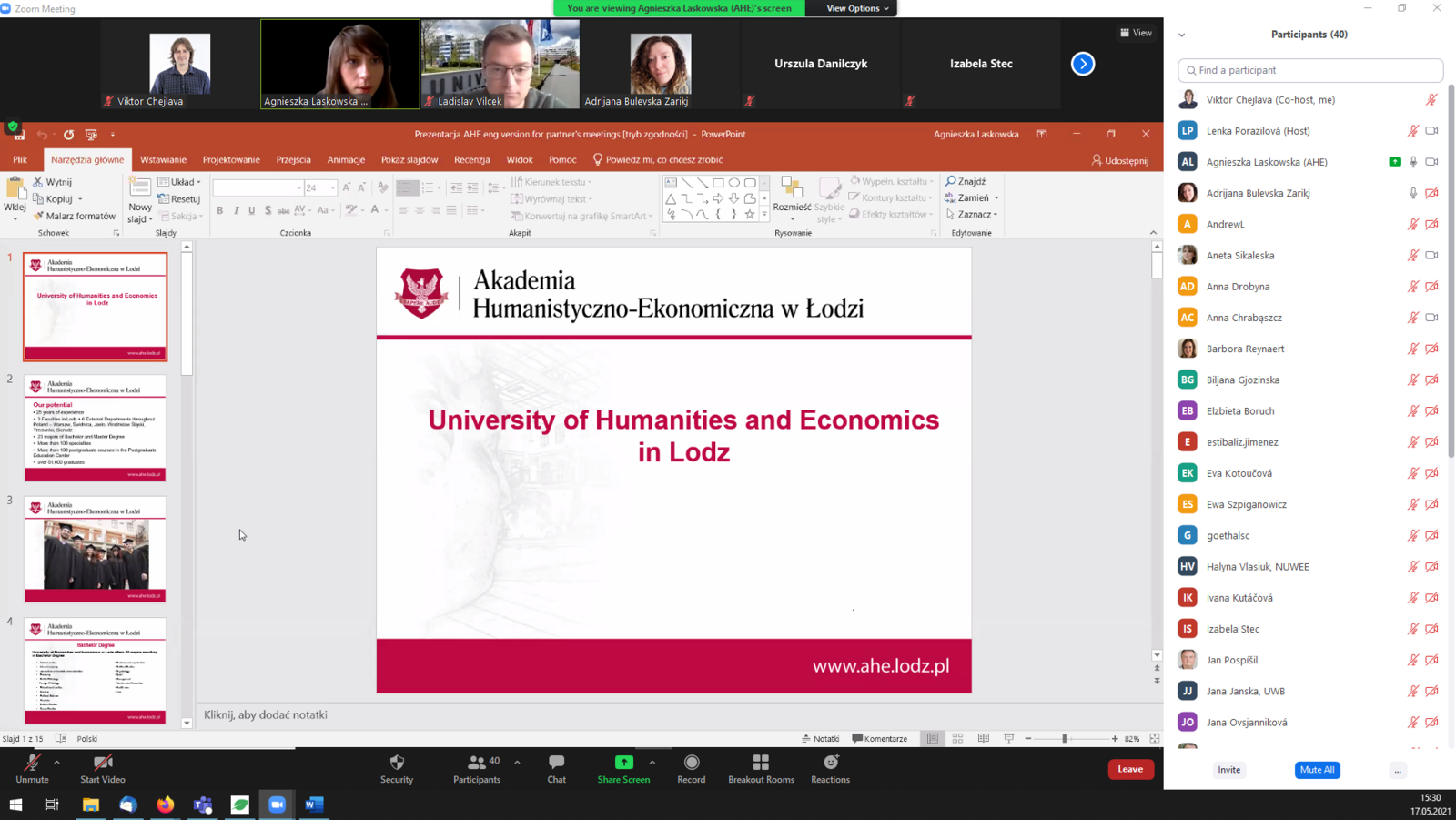Adjust the PowerPoint zoom slider
The image size is (1456, 820).
[x=1064, y=739]
